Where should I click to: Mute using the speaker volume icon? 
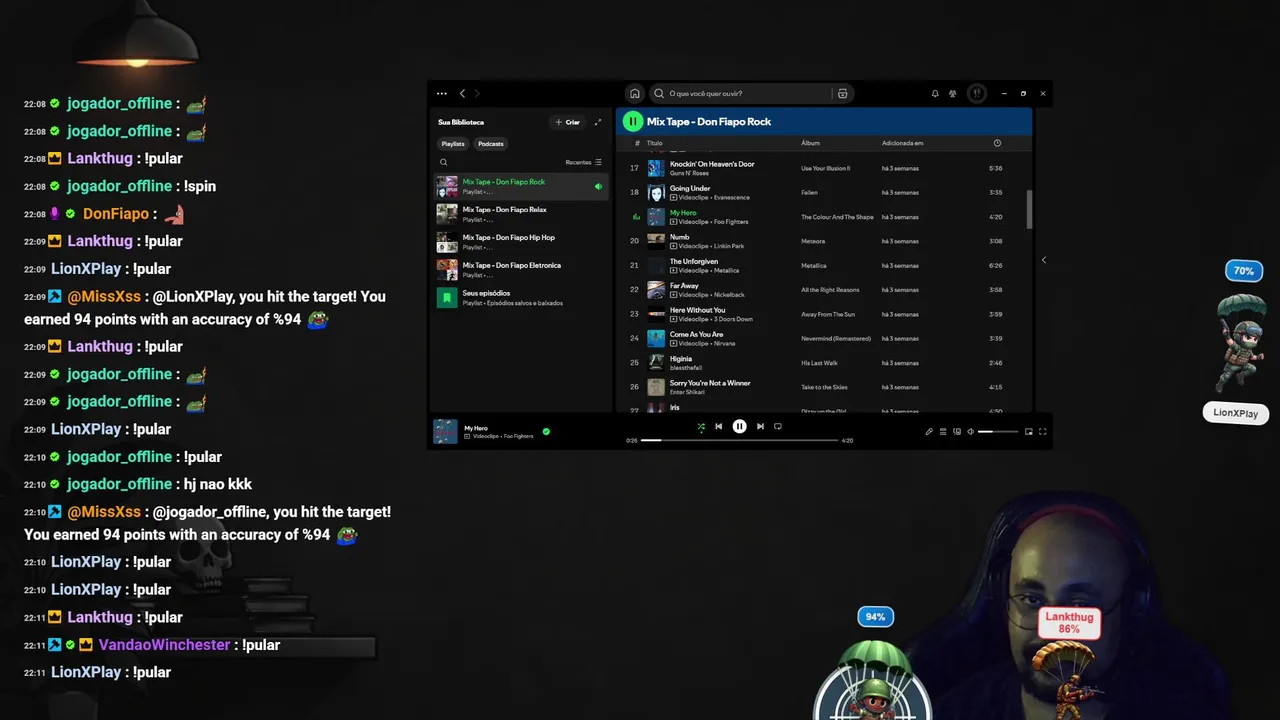pyautogui.click(x=971, y=432)
